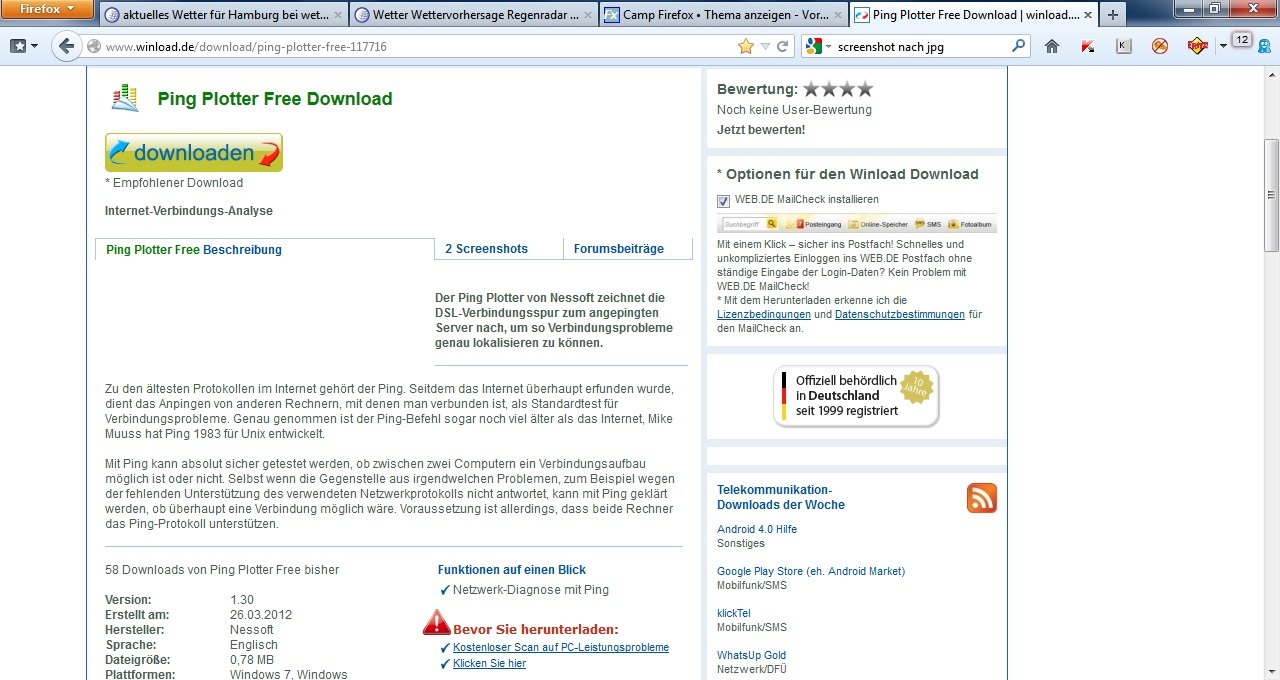Click the winload.de URL address field
This screenshot has height=680, width=1280.
click(x=418, y=47)
